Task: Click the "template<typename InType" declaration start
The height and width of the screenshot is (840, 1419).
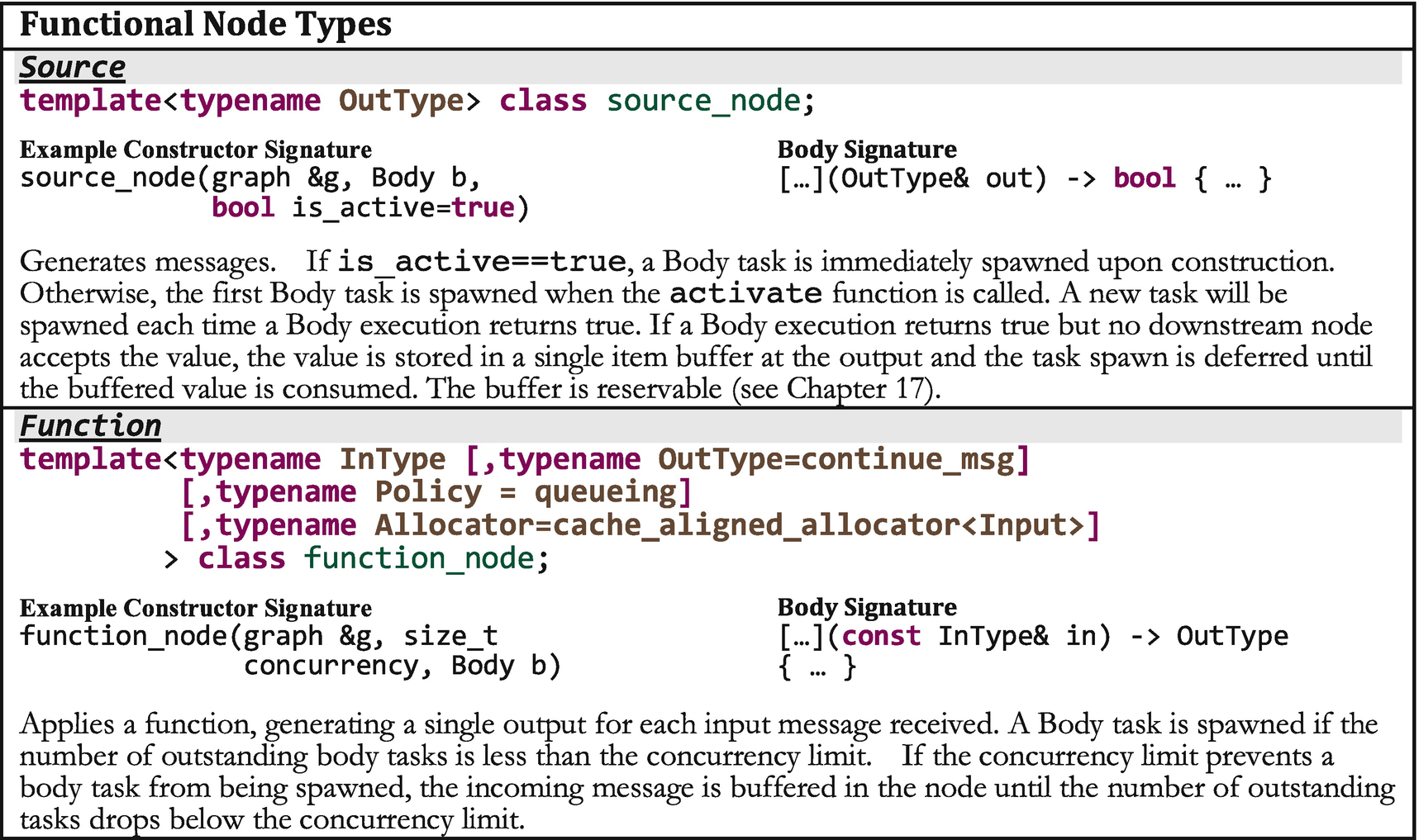Action: pos(232,459)
